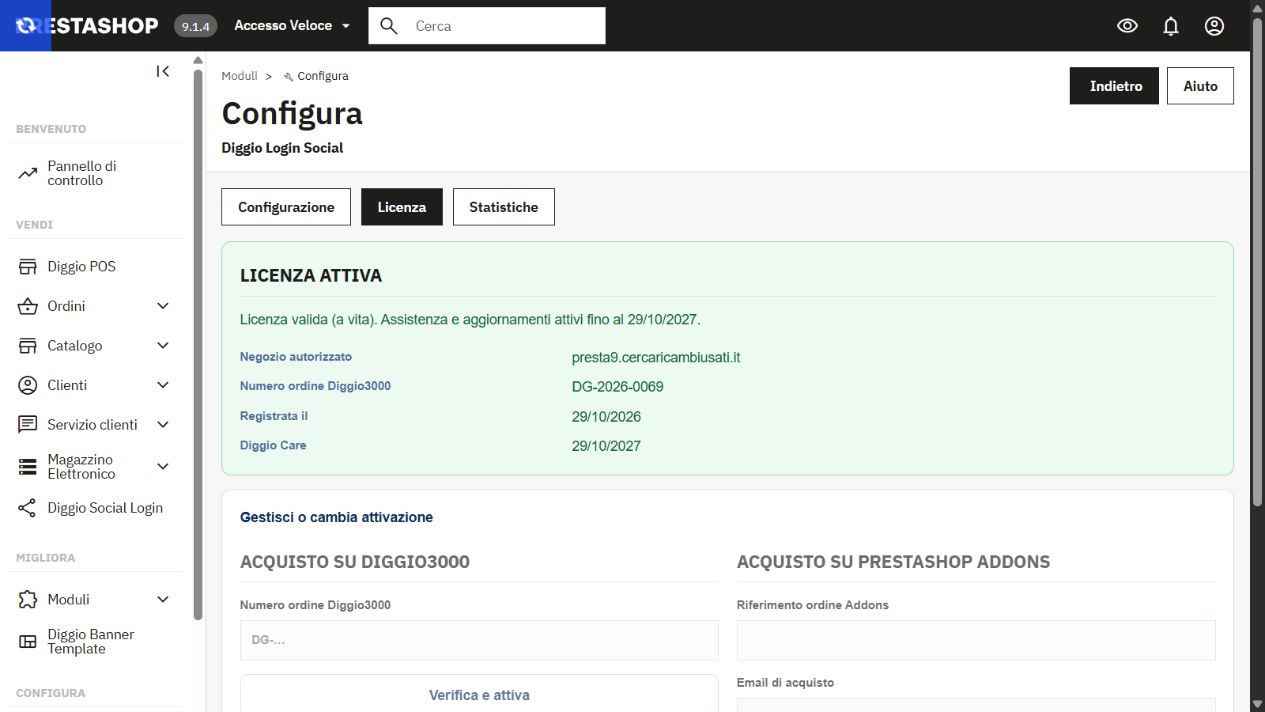
Task: Open the notifications bell
Action: click(1171, 26)
